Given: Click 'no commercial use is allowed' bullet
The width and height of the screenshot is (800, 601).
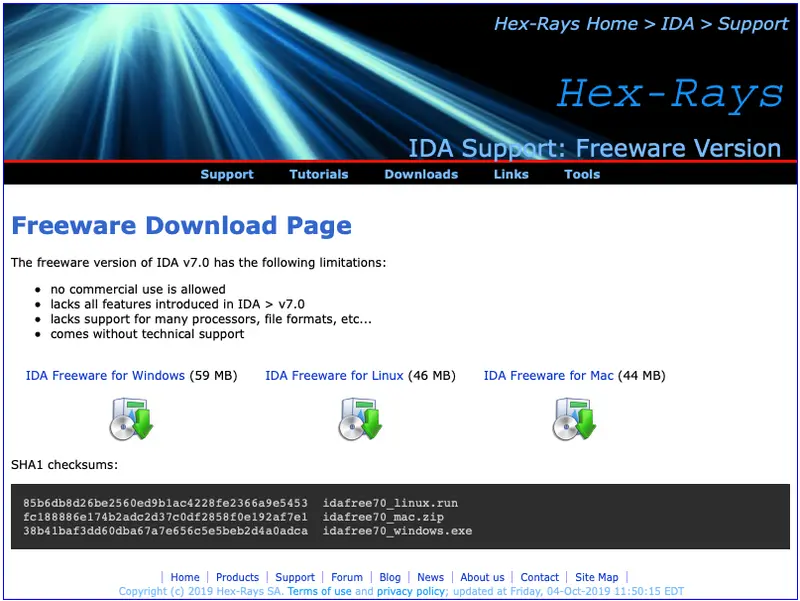Looking at the screenshot, I should click(138, 289).
